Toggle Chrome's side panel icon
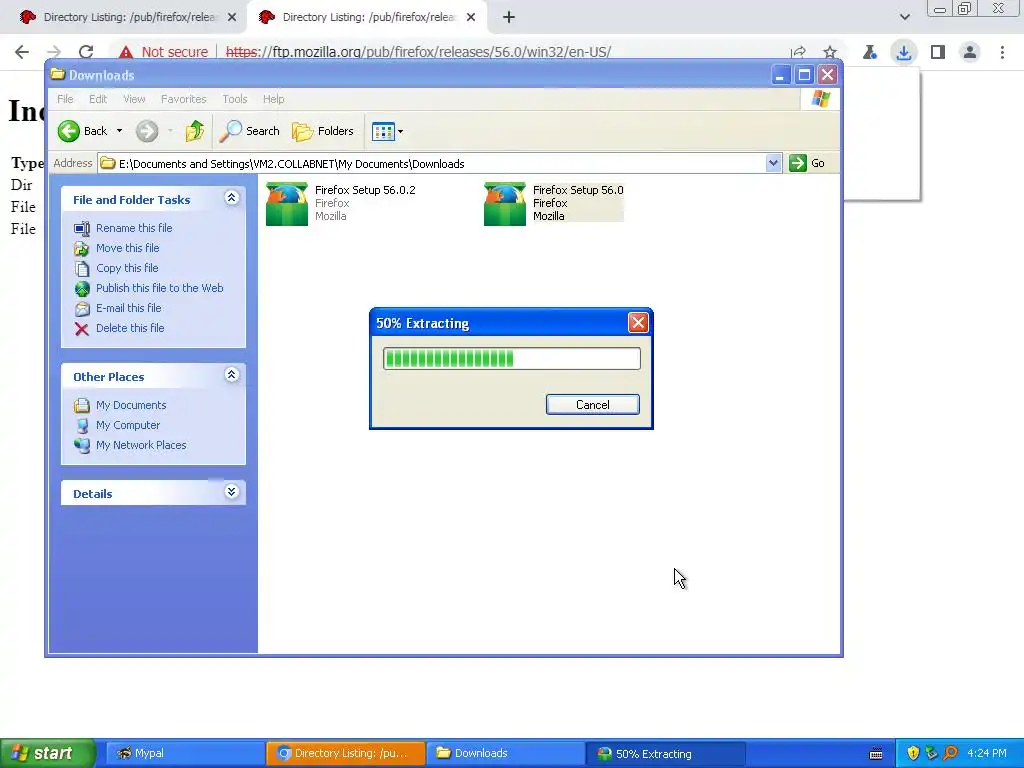The image size is (1024, 768). coord(938,52)
